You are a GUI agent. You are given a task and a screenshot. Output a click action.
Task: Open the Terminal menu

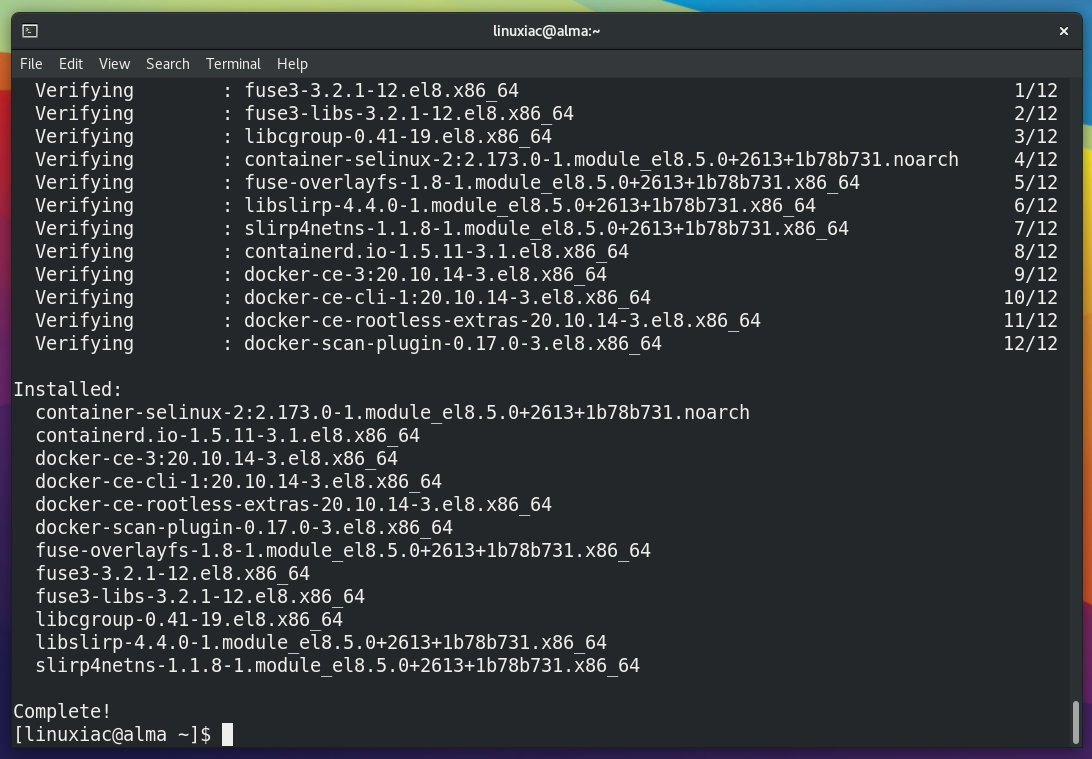[233, 64]
